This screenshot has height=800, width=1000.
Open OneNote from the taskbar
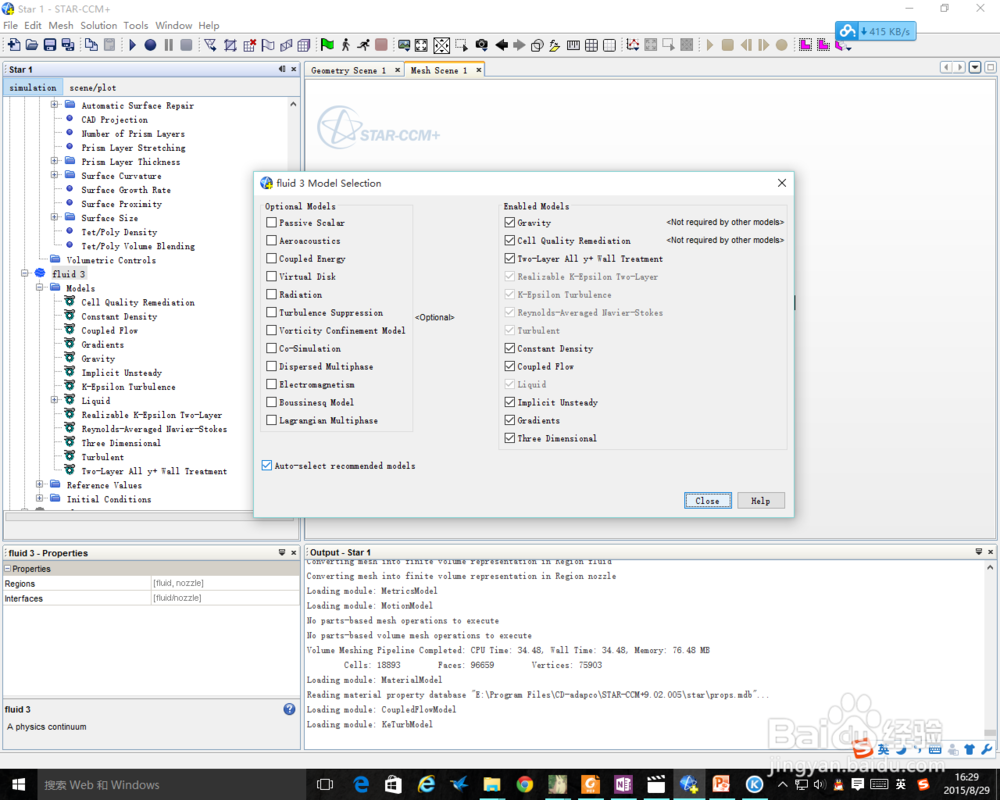coord(623,784)
